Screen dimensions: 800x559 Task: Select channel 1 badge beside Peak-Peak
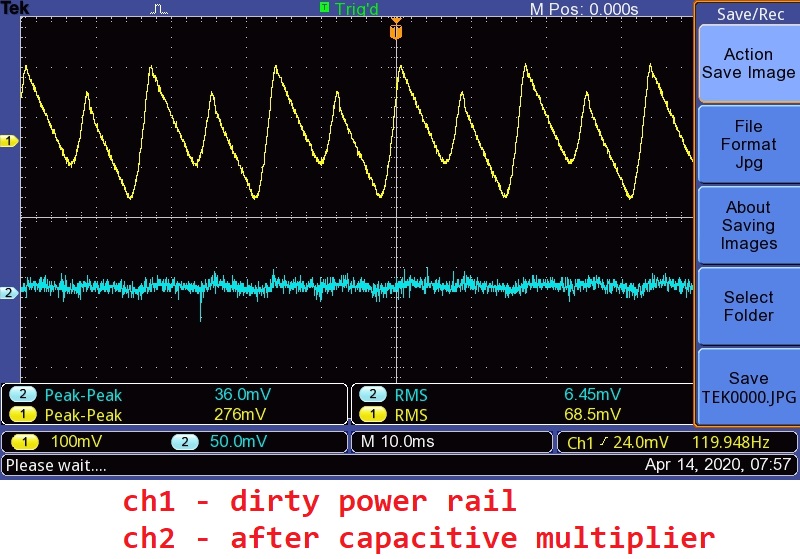[x=23, y=415]
